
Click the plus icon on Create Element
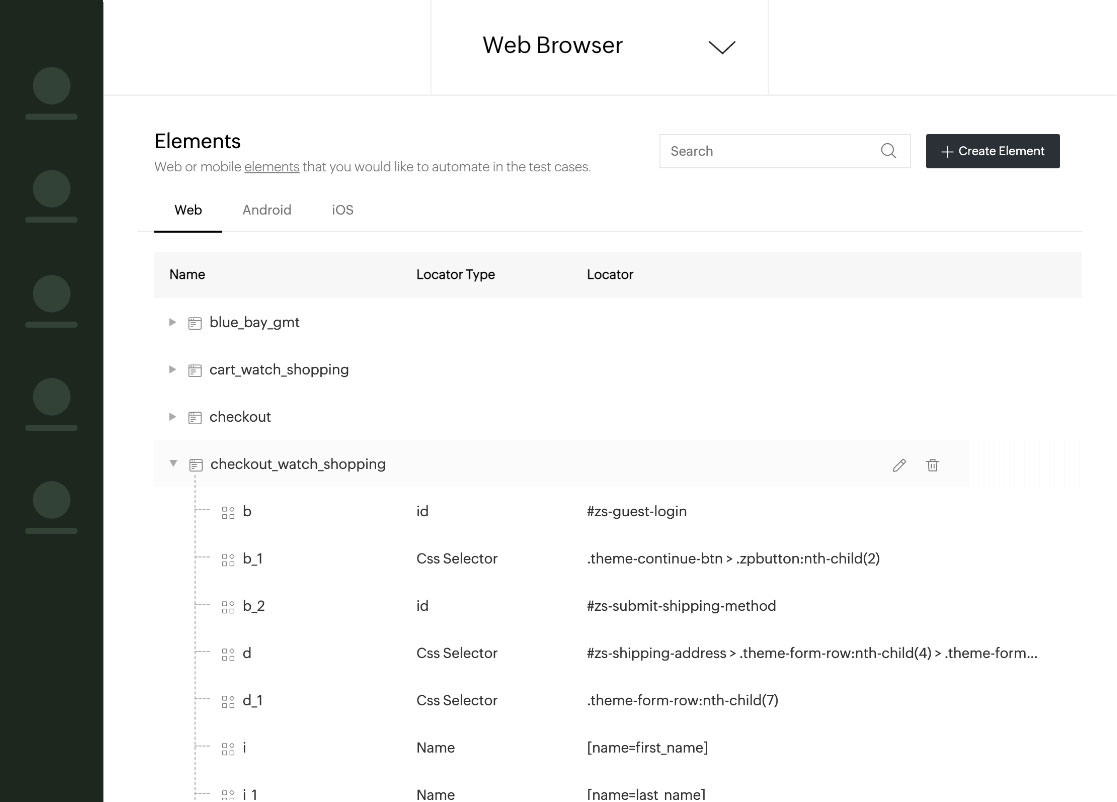pyautogui.click(x=947, y=152)
